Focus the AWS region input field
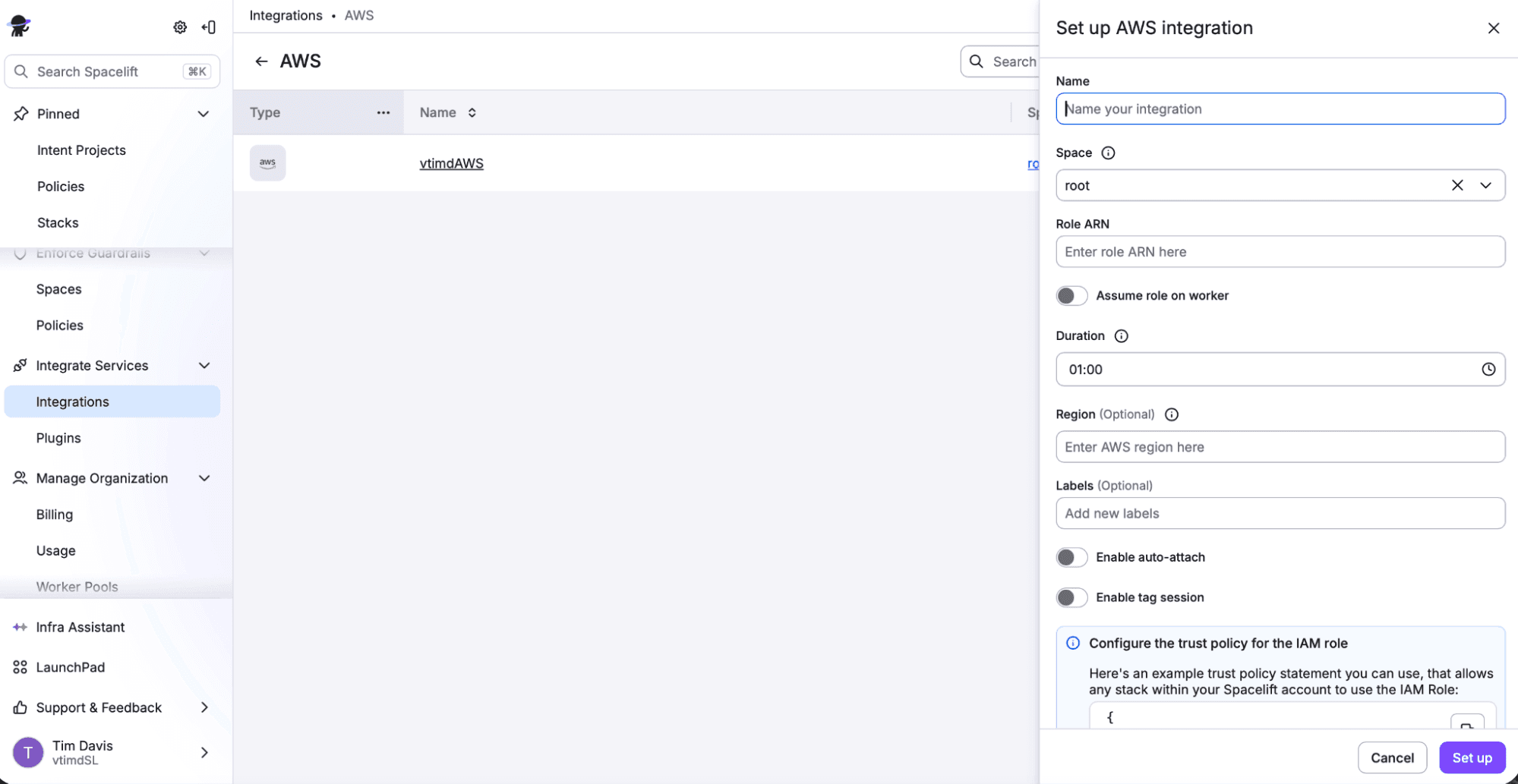1518x784 pixels. click(1280, 447)
